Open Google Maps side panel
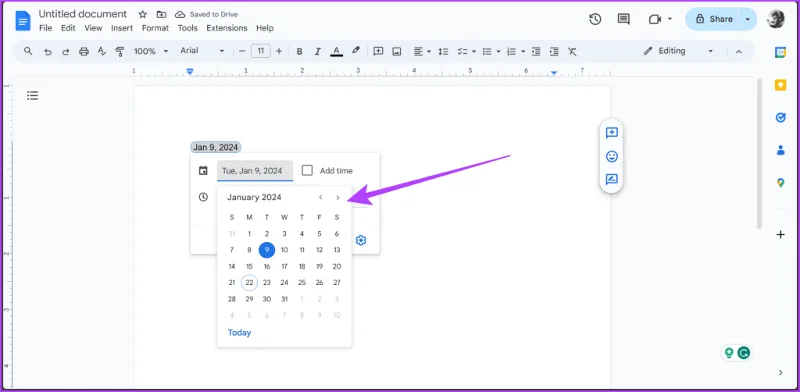The width and height of the screenshot is (800, 392). [x=780, y=183]
